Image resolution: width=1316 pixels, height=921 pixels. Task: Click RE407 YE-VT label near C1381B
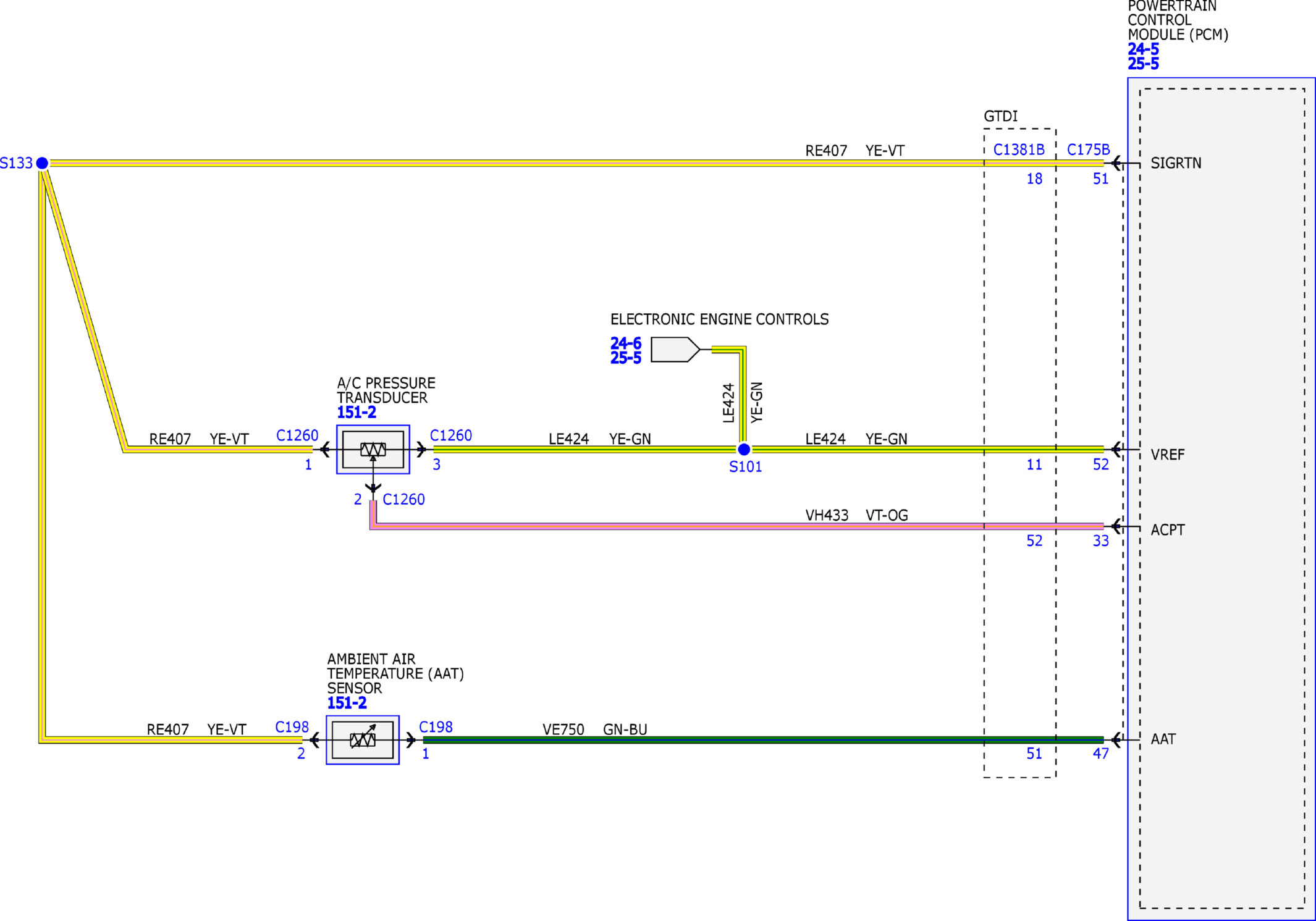coord(854,151)
